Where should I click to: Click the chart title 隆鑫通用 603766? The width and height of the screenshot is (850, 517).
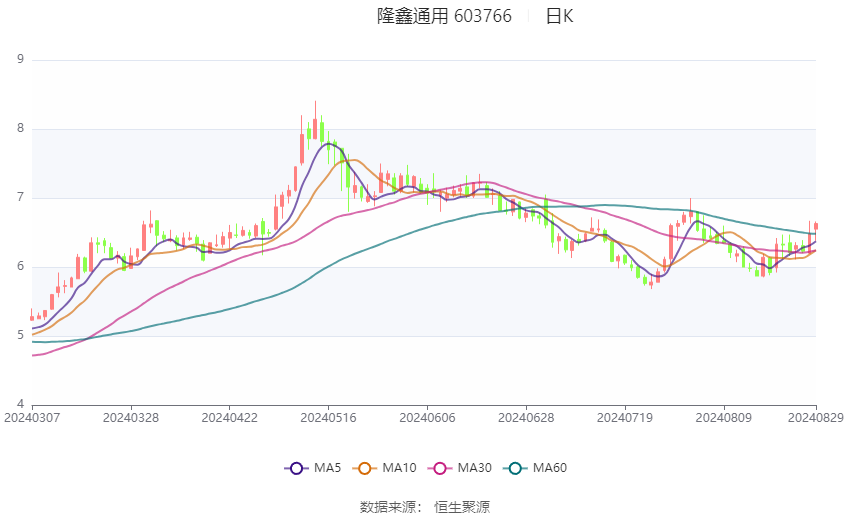444,16
